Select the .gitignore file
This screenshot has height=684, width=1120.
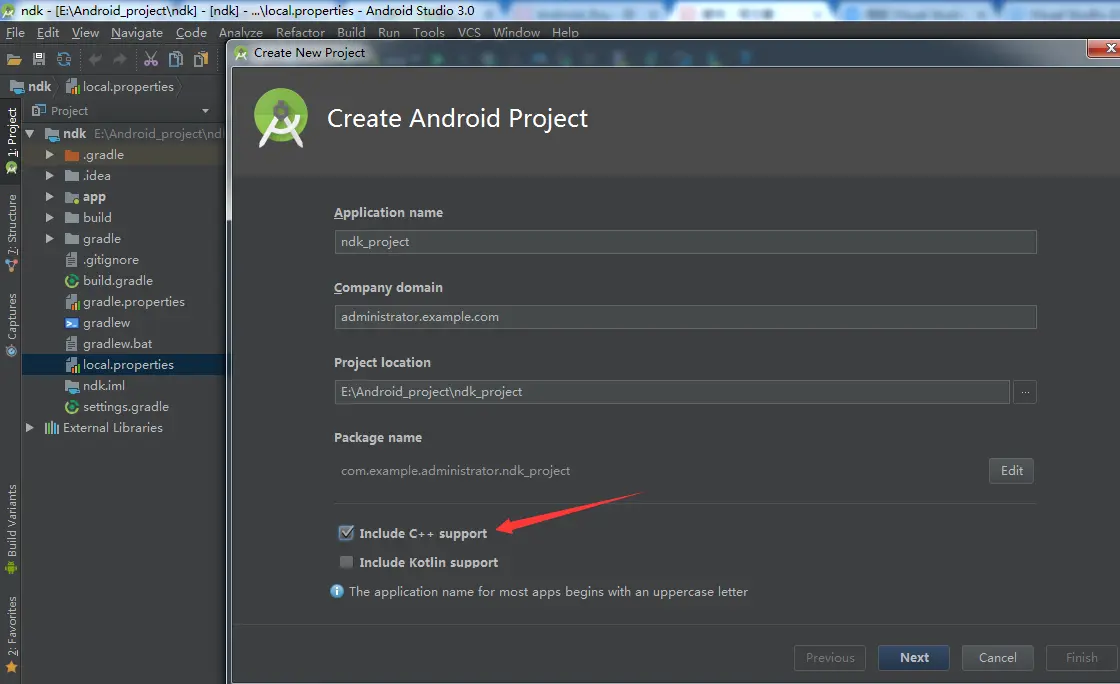coord(101,260)
